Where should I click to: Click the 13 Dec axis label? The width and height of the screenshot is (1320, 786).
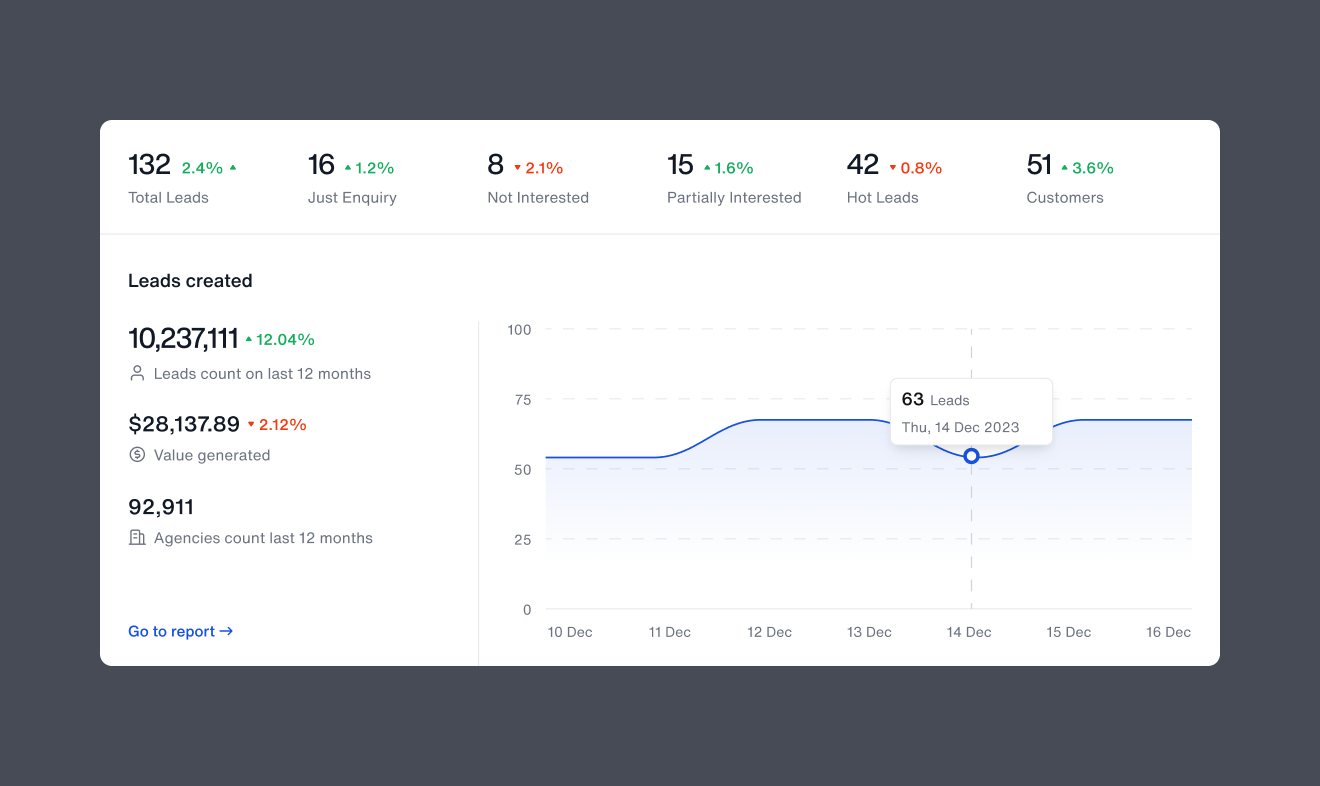click(869, 632)
